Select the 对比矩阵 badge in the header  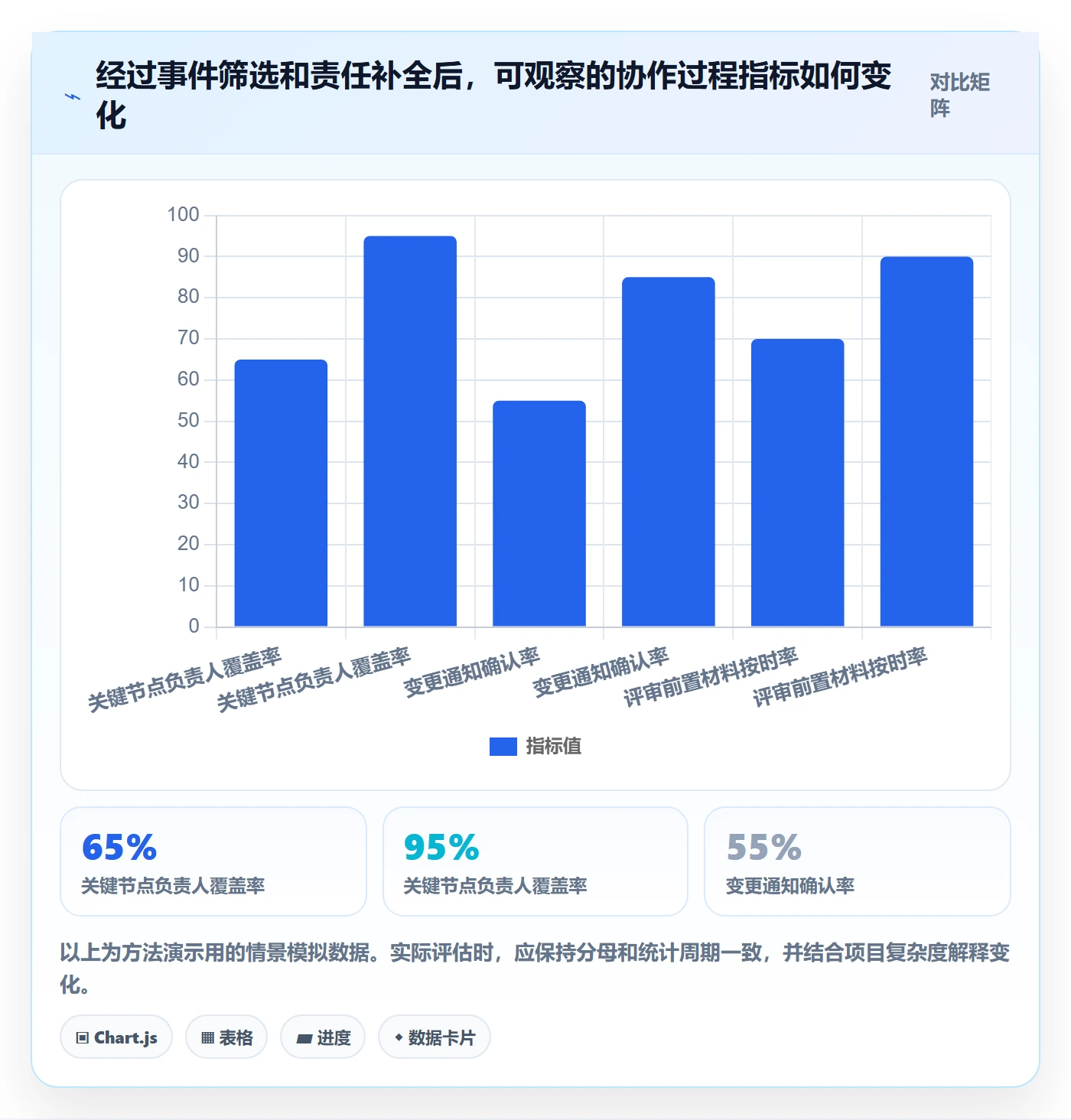coord(960,96)
